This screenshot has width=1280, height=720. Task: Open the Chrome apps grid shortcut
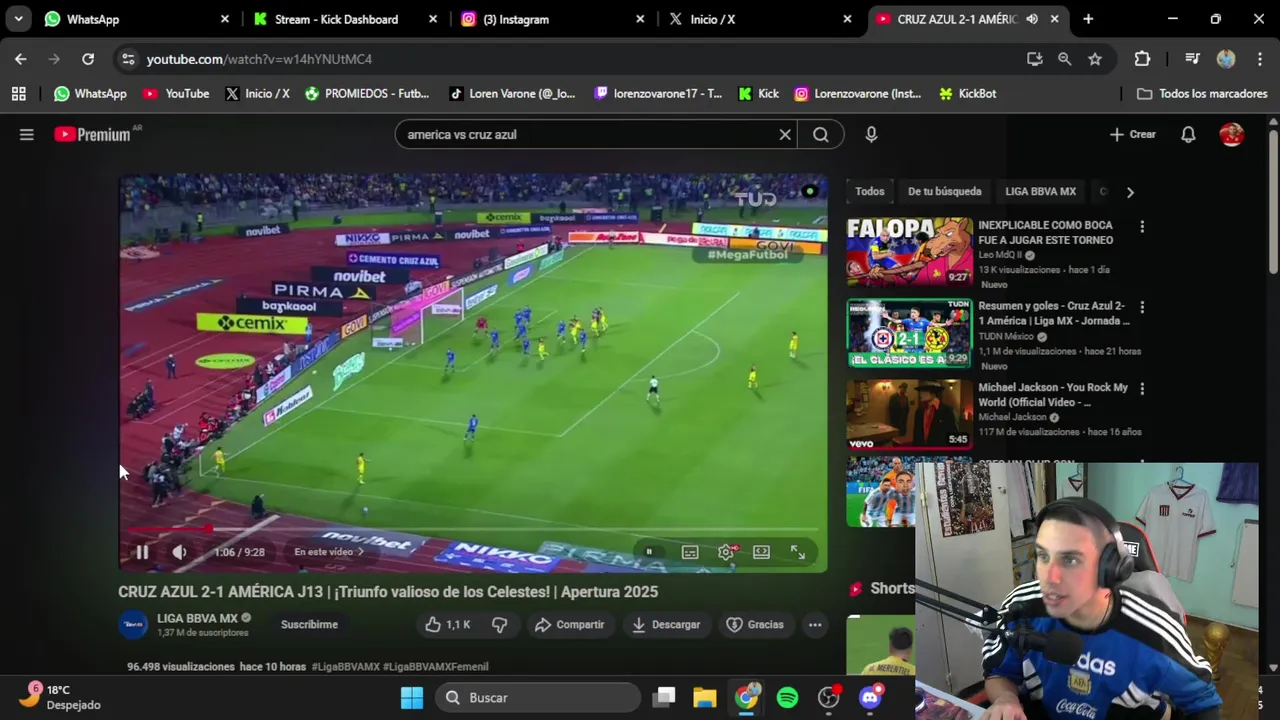18,93
